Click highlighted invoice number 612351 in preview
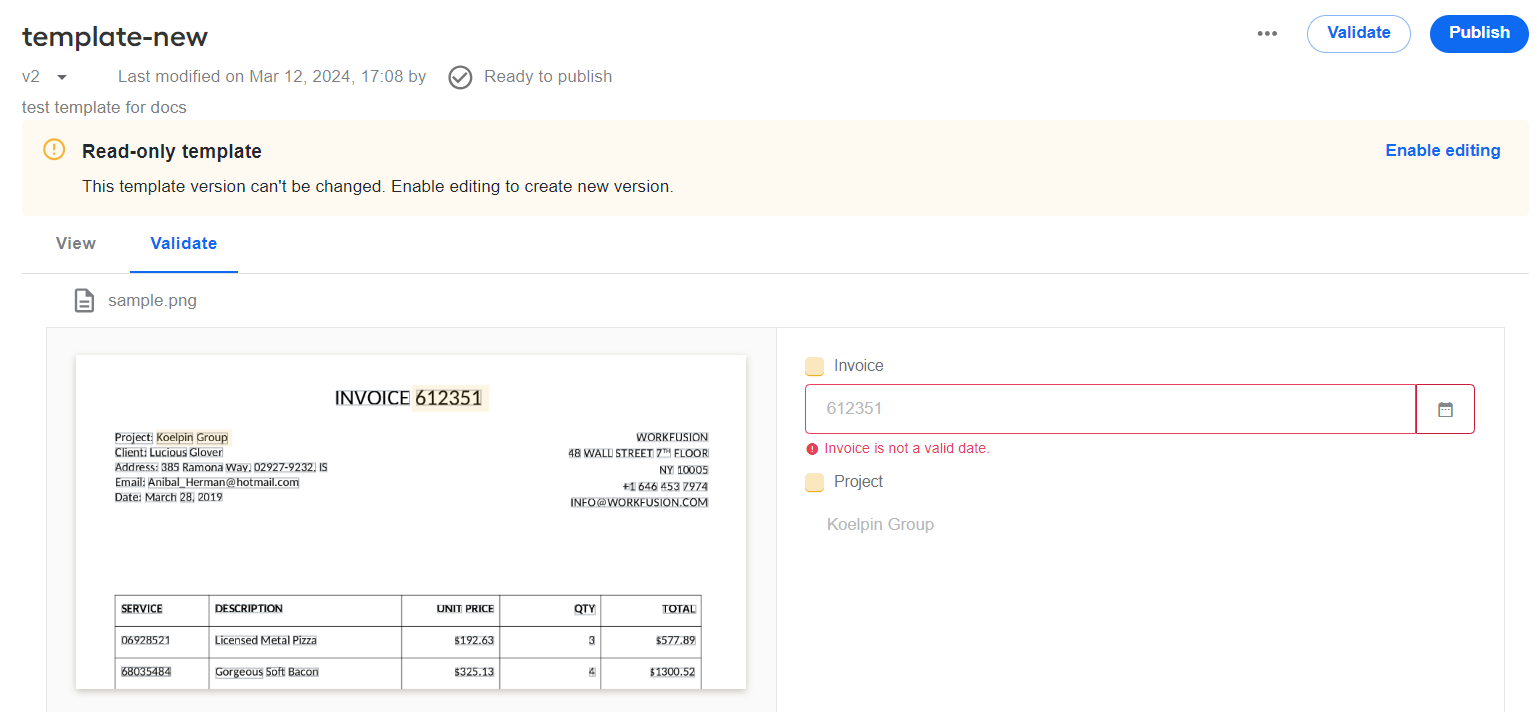Viewport: 1540px width, 712px height. 449,398
